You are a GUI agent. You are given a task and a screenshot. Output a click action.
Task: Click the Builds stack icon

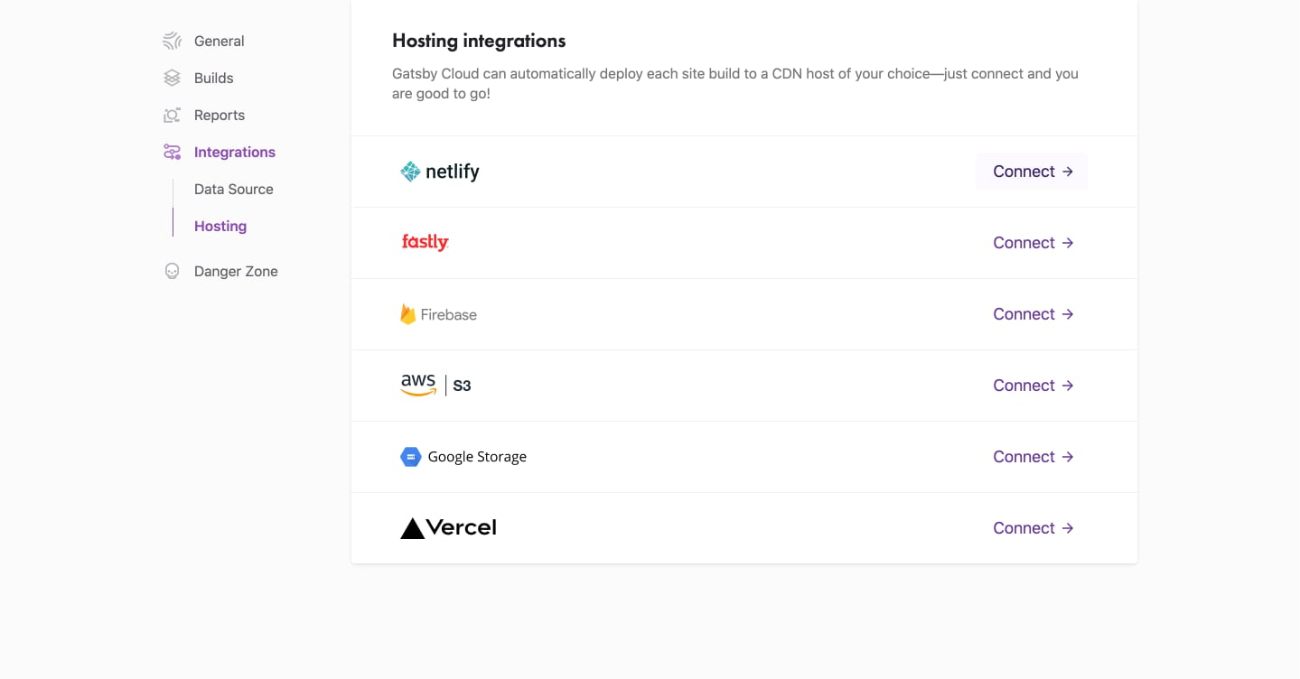172,78
